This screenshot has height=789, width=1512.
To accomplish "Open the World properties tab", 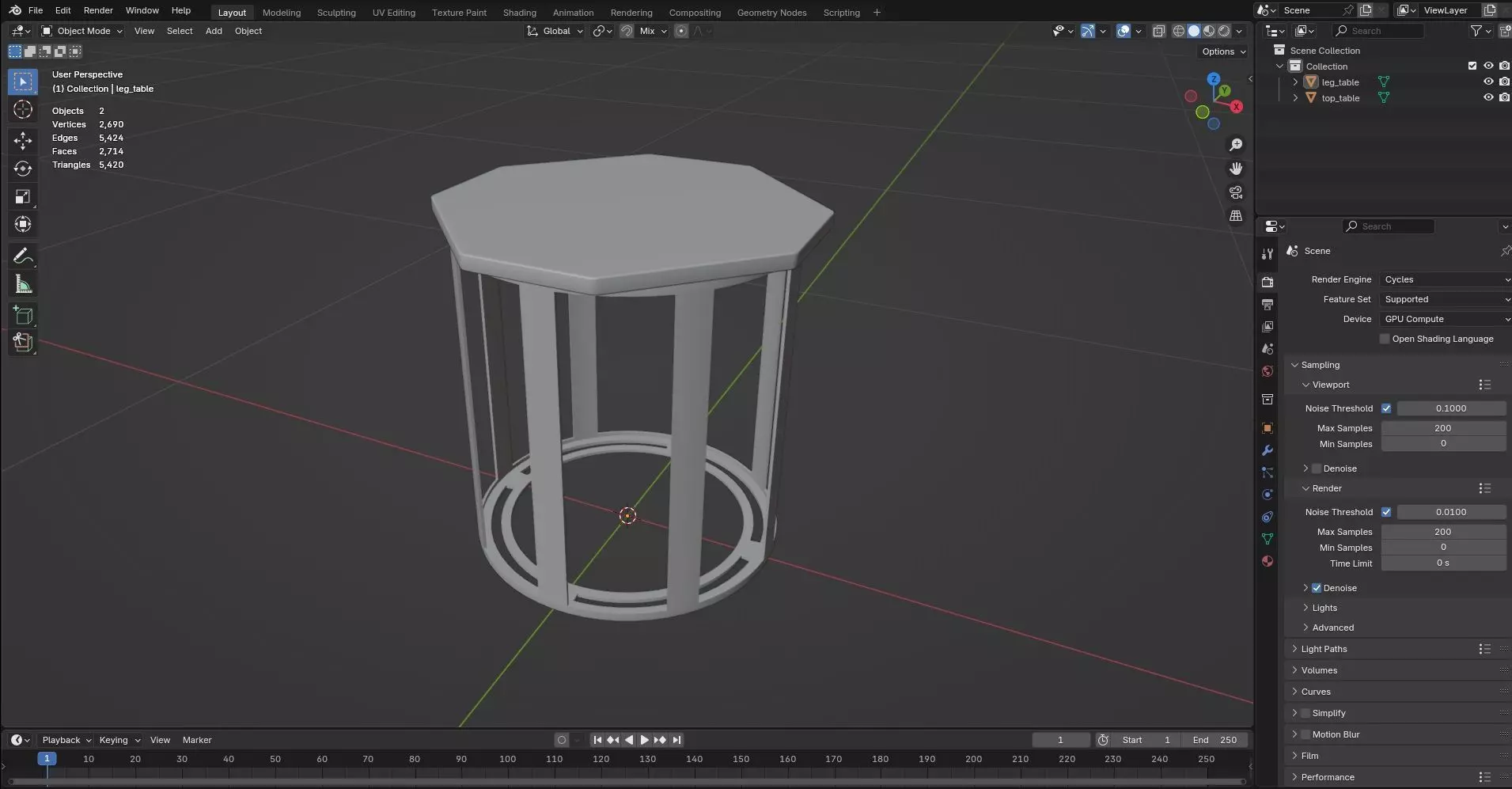I will coord(1268,371).
